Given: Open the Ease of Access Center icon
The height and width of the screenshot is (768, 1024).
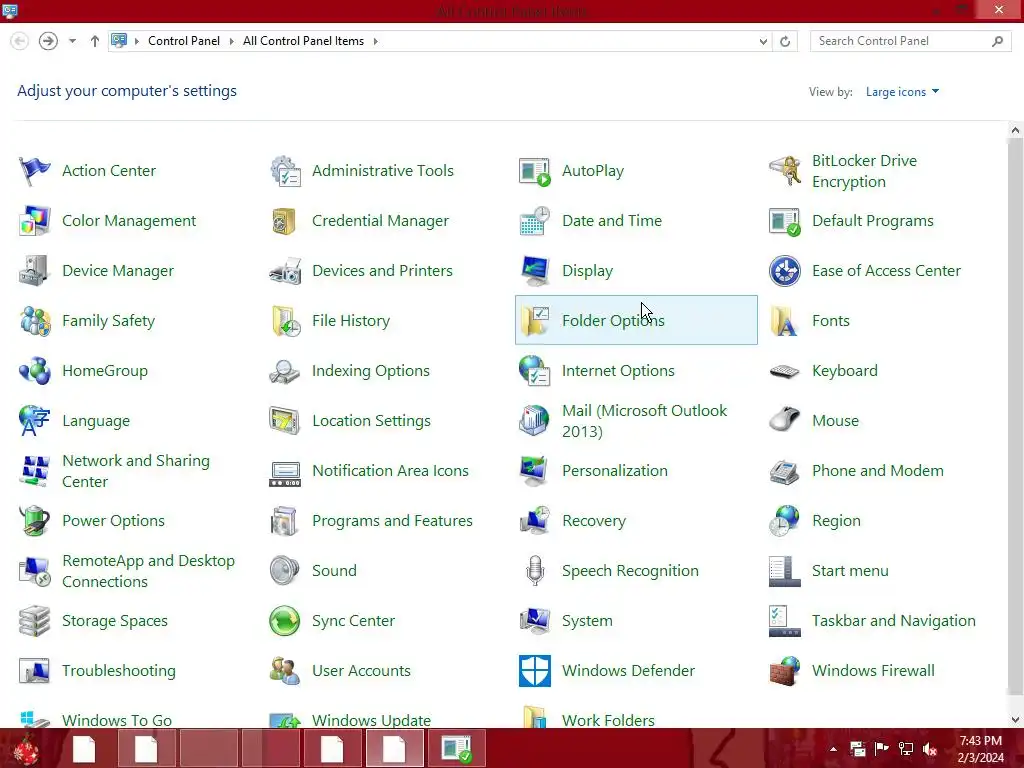Looking at the screenshot, I should 785,271.
